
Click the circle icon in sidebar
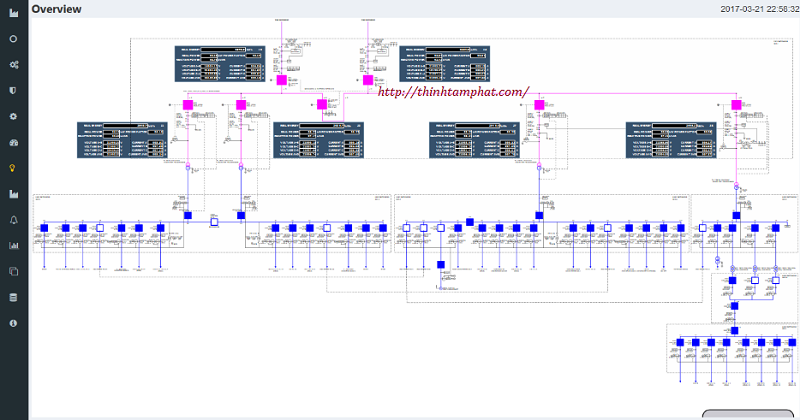14,38
